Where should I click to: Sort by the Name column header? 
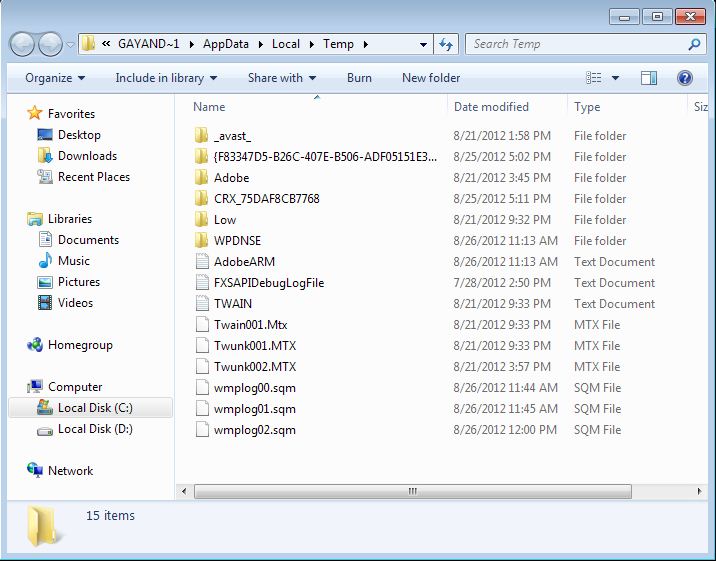(x=209, y=107)
